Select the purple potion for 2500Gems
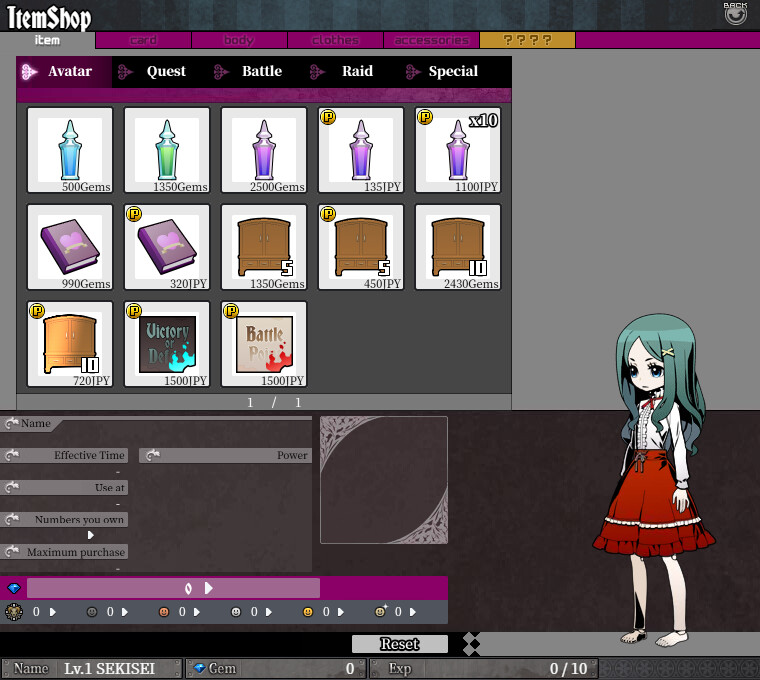760x680 pixels. (x=264, y=150)
